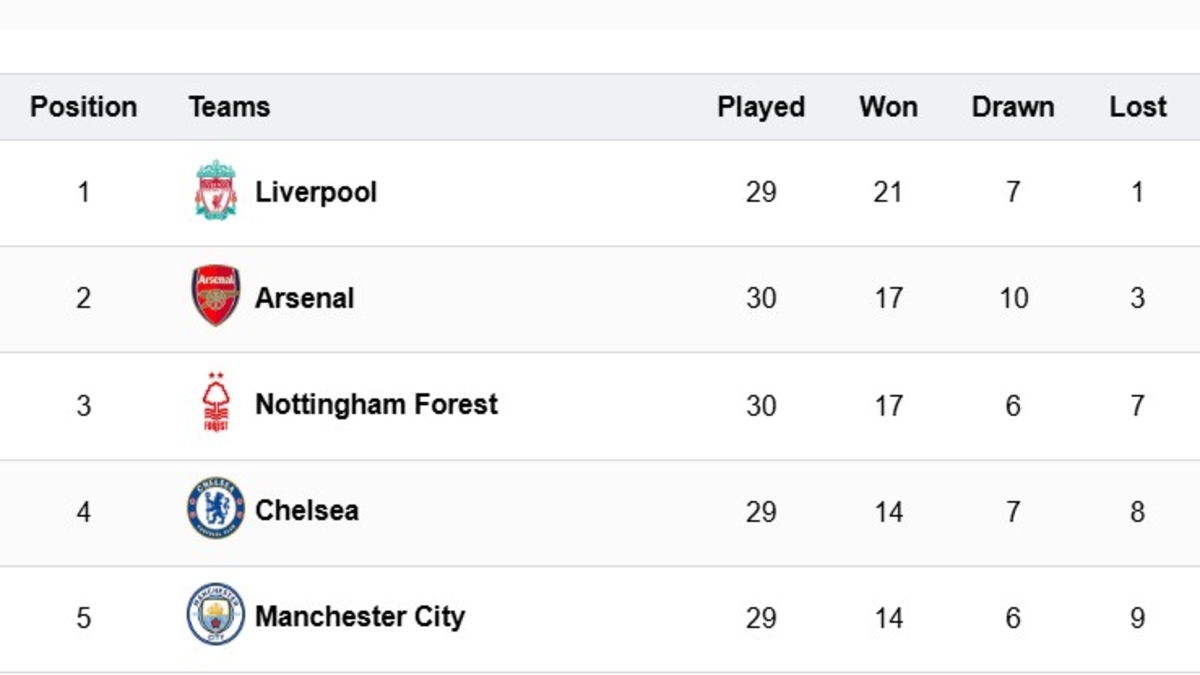Click the Liverpool club crest

(215, 190)
